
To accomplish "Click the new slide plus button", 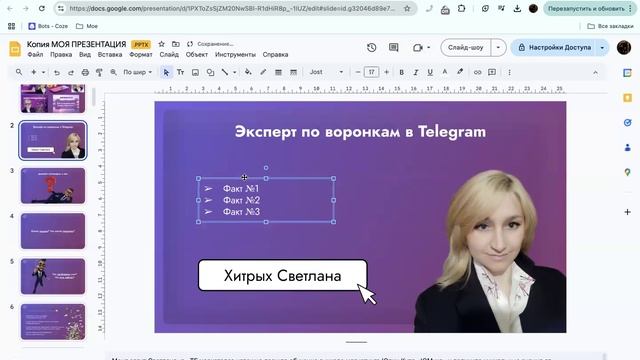I will click(34, 72).
